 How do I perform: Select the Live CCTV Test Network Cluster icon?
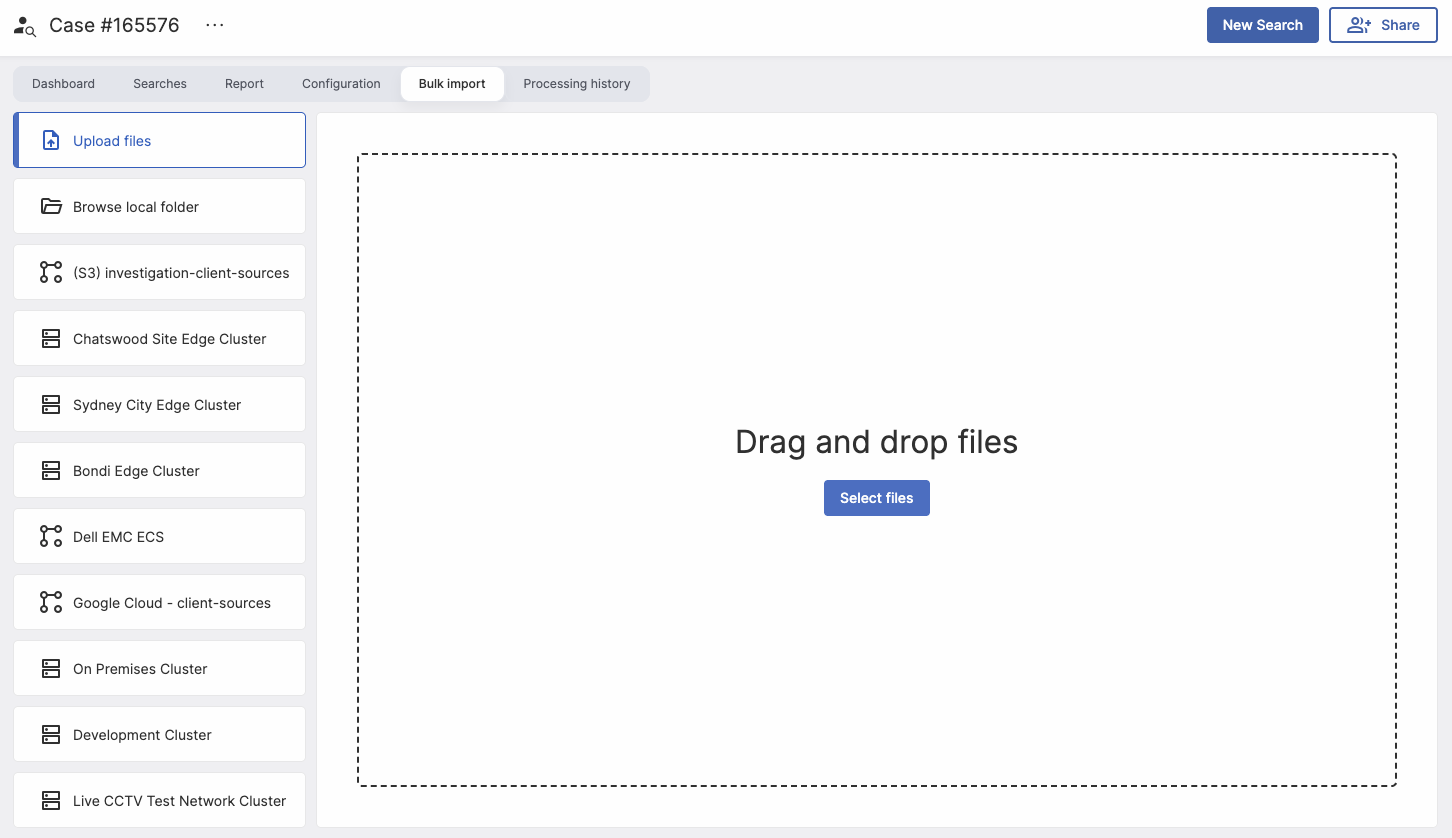pos(51,800)
